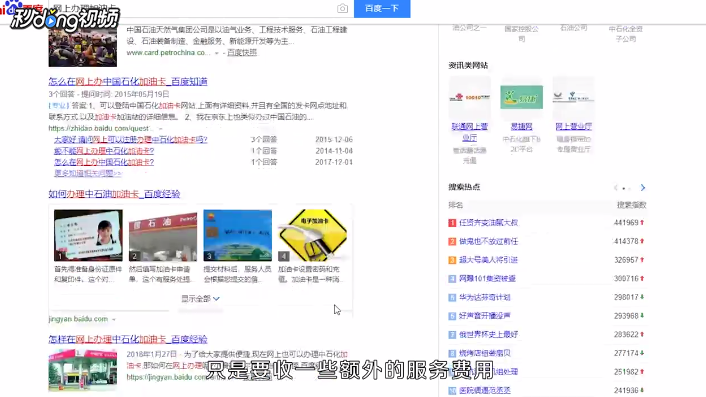Click the blue rank 5 badge
Screen dimensions: 706x397
pyautogui.click(x=453, y=298)
